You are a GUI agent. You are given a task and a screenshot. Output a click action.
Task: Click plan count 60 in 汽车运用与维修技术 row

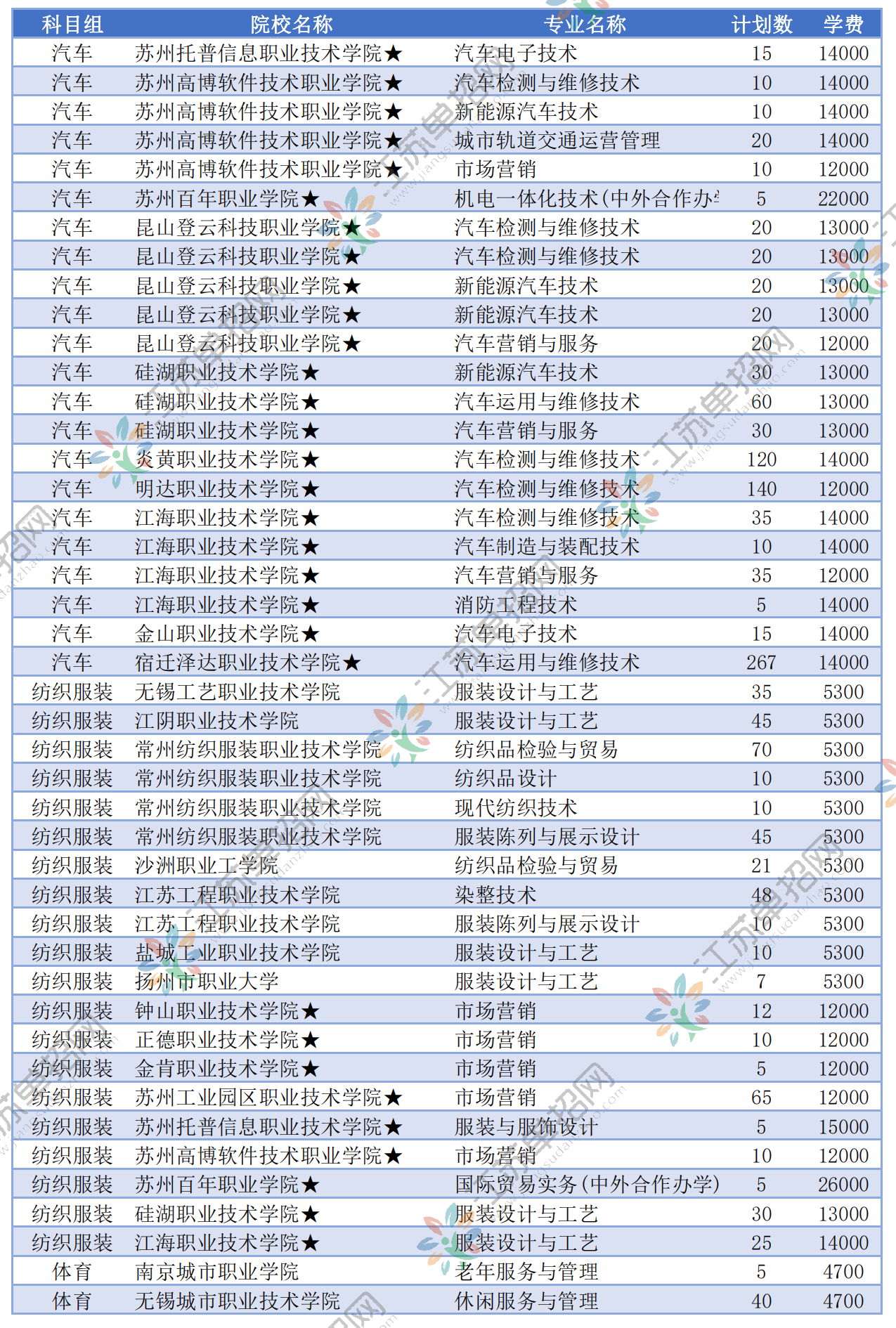(762, 402)
